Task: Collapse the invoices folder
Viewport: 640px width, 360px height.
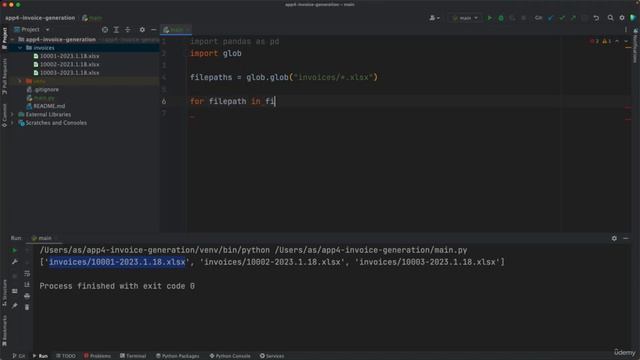Action: [x=20, y=48]
